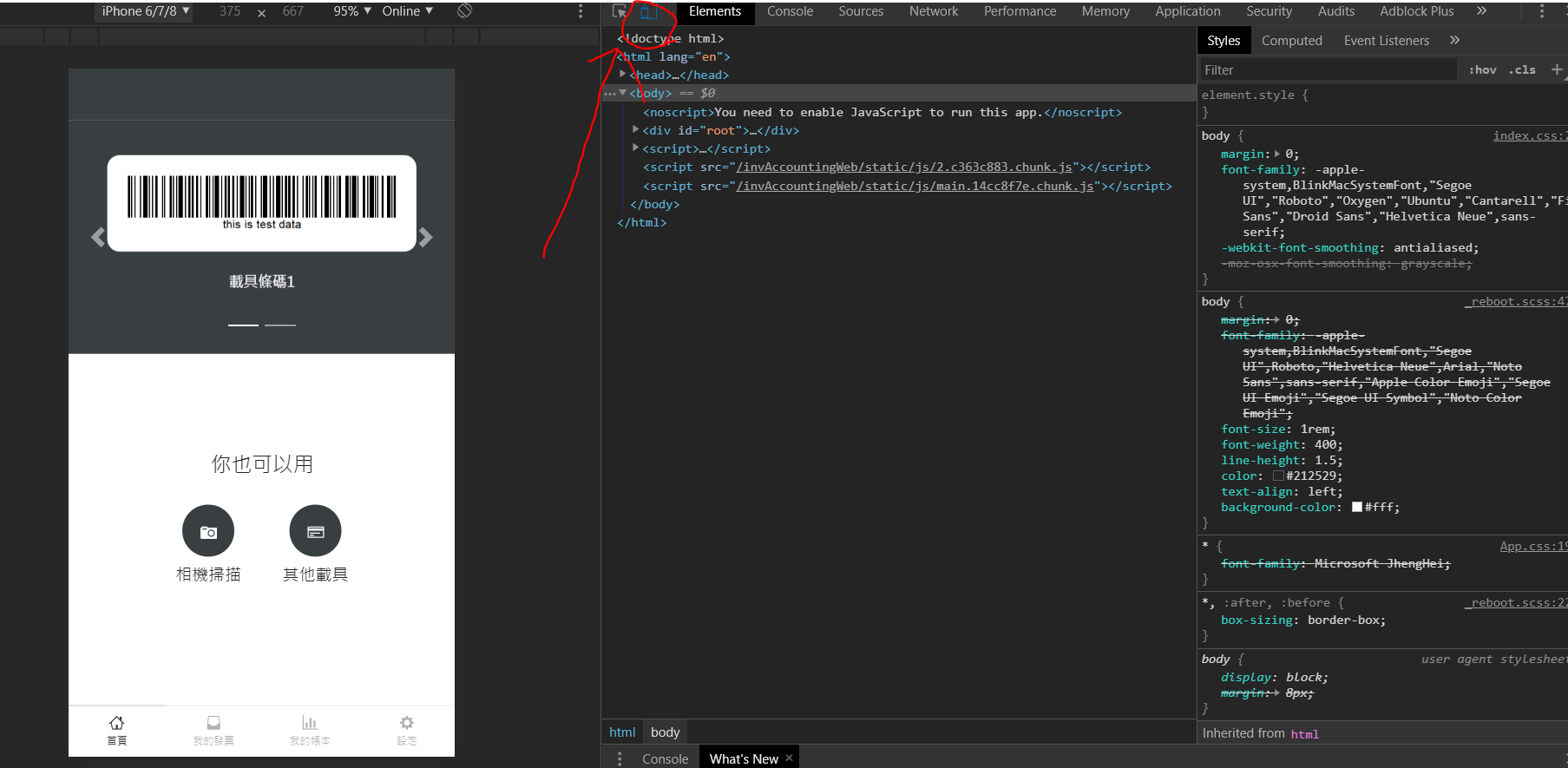This screenshot has width=1568, height=768.
Task: Close the What's New drawer tab
Action: (789, 758)
